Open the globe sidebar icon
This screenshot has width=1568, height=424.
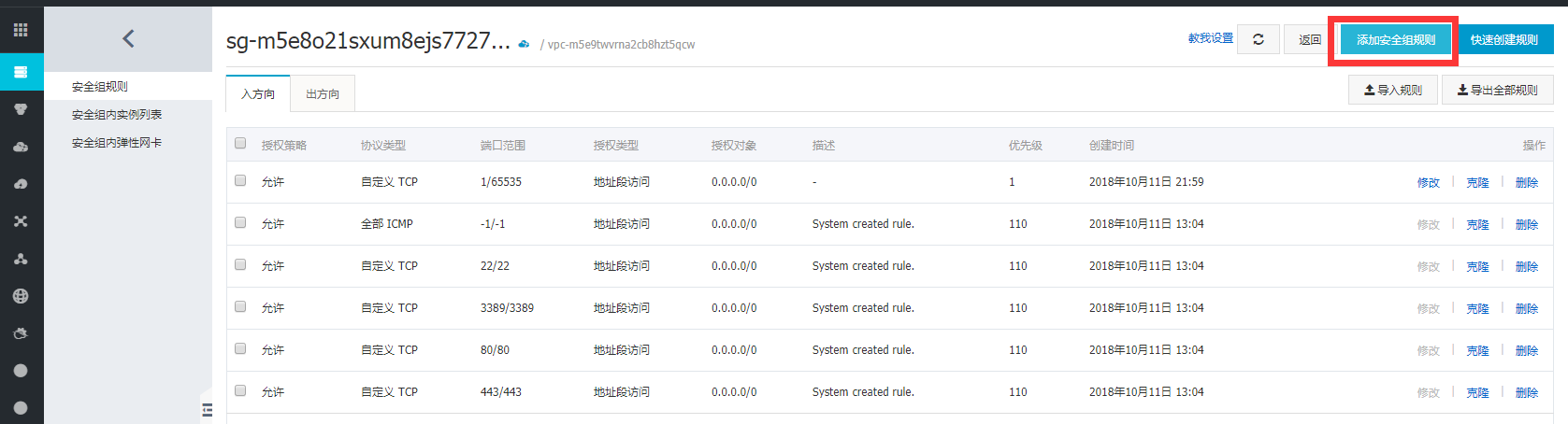(x=21, y=296)
